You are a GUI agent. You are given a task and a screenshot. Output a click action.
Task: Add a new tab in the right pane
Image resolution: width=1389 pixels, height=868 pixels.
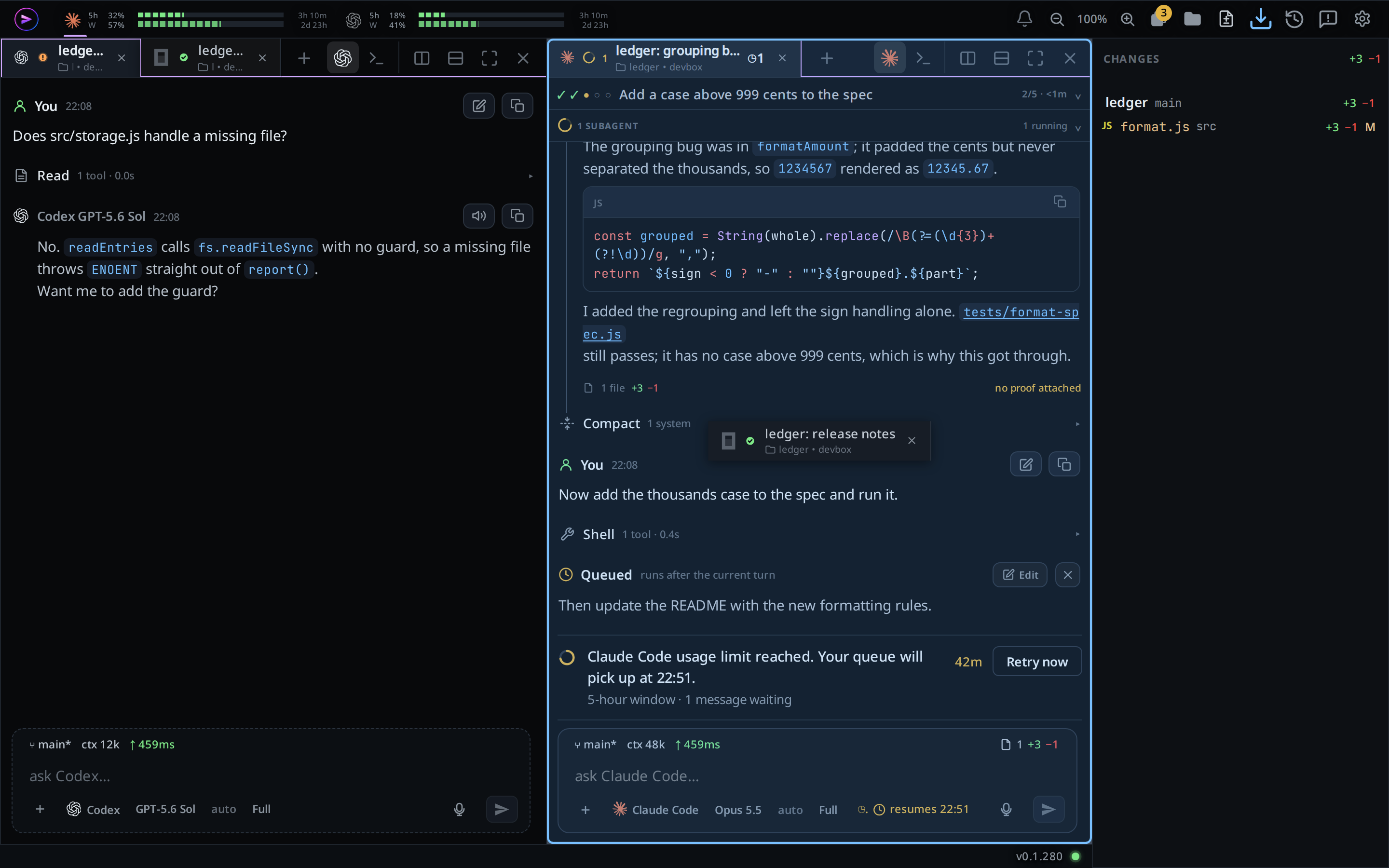[x=827, y=58]
